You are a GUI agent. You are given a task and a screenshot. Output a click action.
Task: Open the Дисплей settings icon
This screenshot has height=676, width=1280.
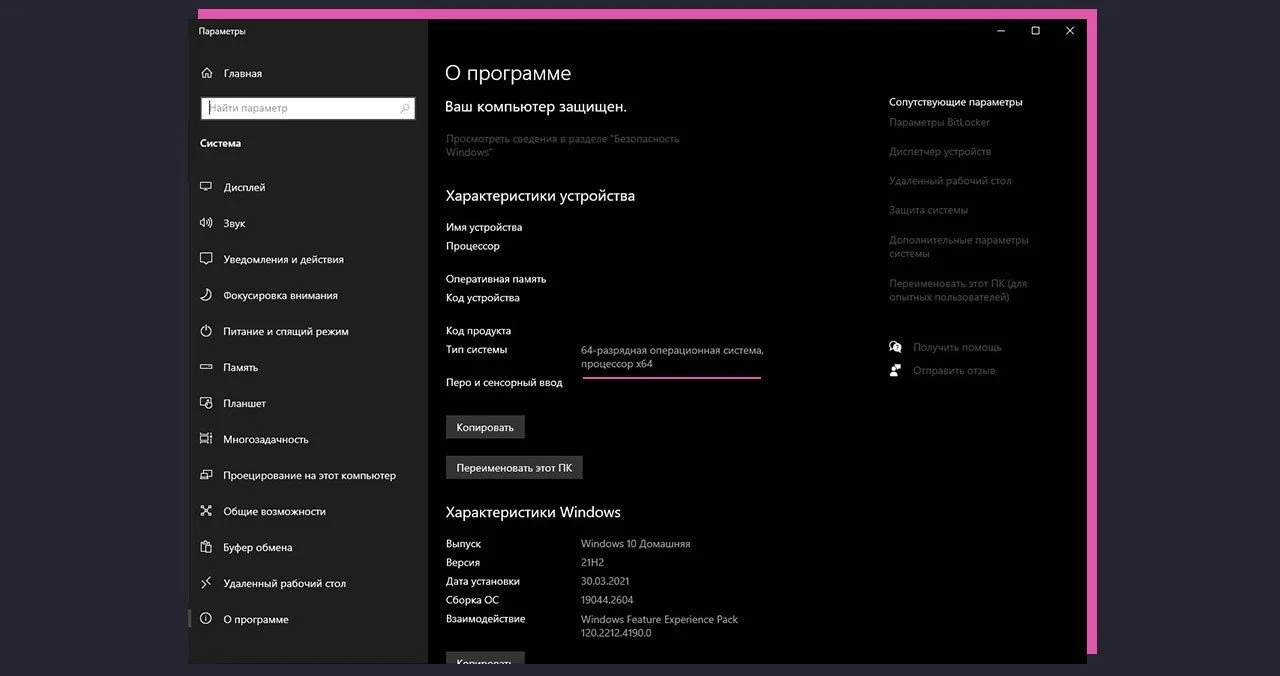tap(206, 187)
